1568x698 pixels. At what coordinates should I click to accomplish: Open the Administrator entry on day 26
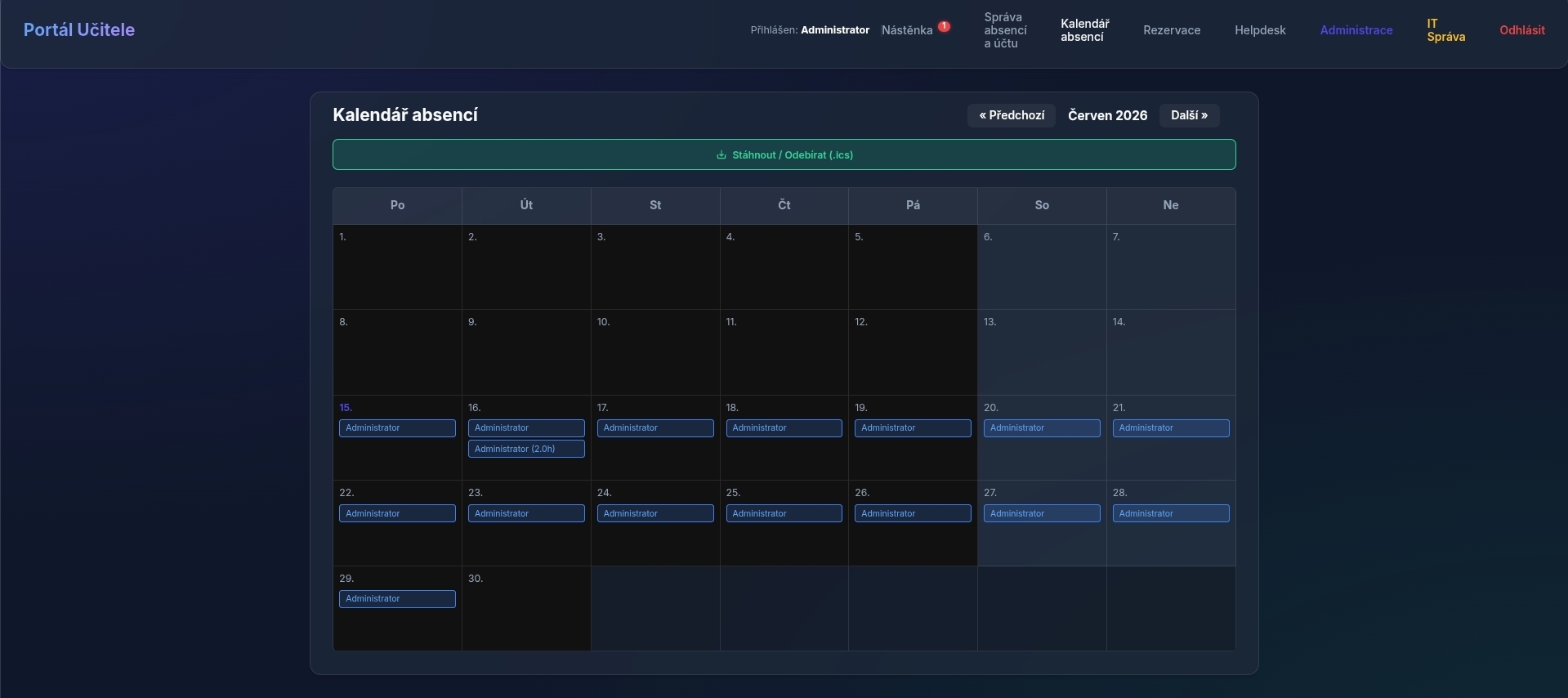[x=913, y=513]
